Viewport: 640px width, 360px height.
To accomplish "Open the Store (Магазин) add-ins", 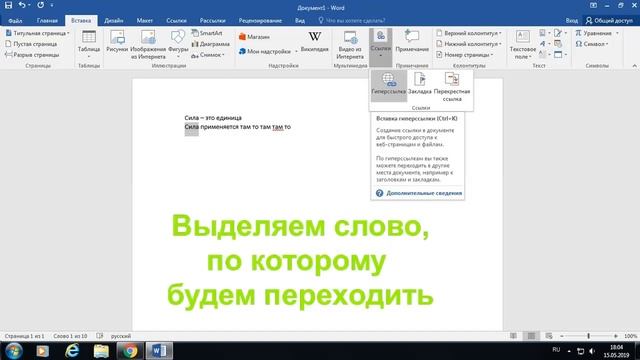I will [x=254, y=37].
